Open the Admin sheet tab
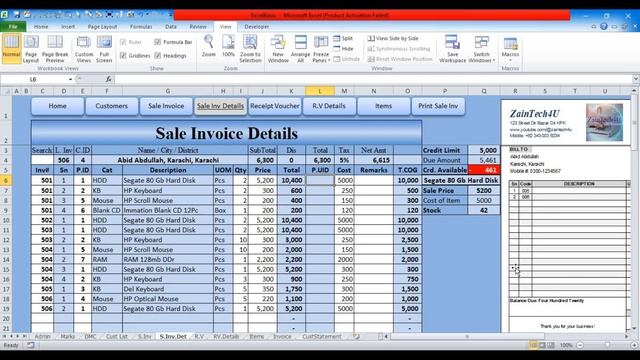The height and width of the screenshot is (360, 640). click(x=42, y=336)
